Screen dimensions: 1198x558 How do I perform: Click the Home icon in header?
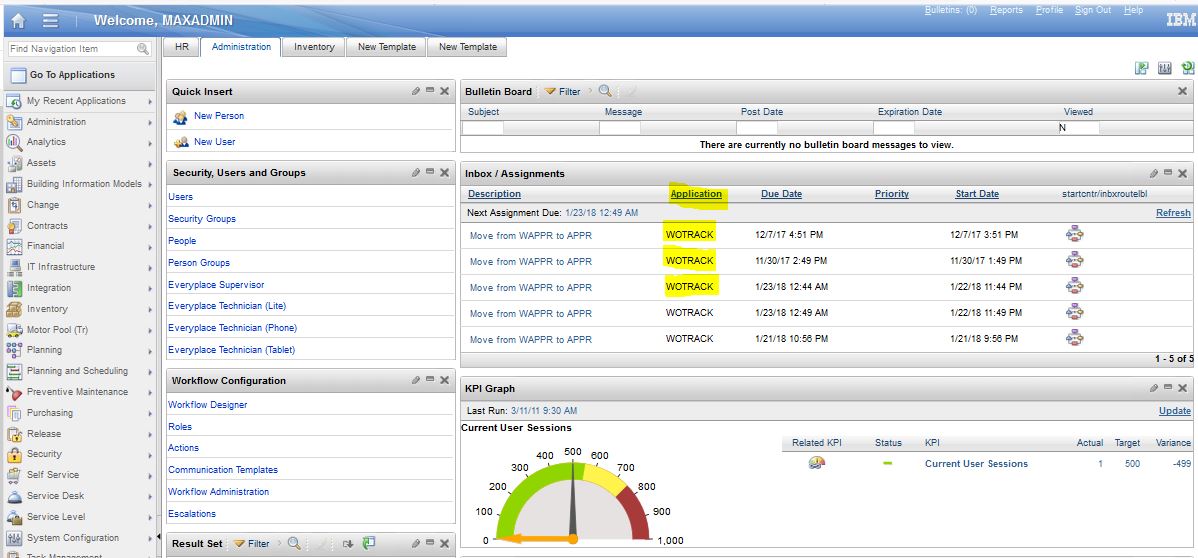pos(18,20)
